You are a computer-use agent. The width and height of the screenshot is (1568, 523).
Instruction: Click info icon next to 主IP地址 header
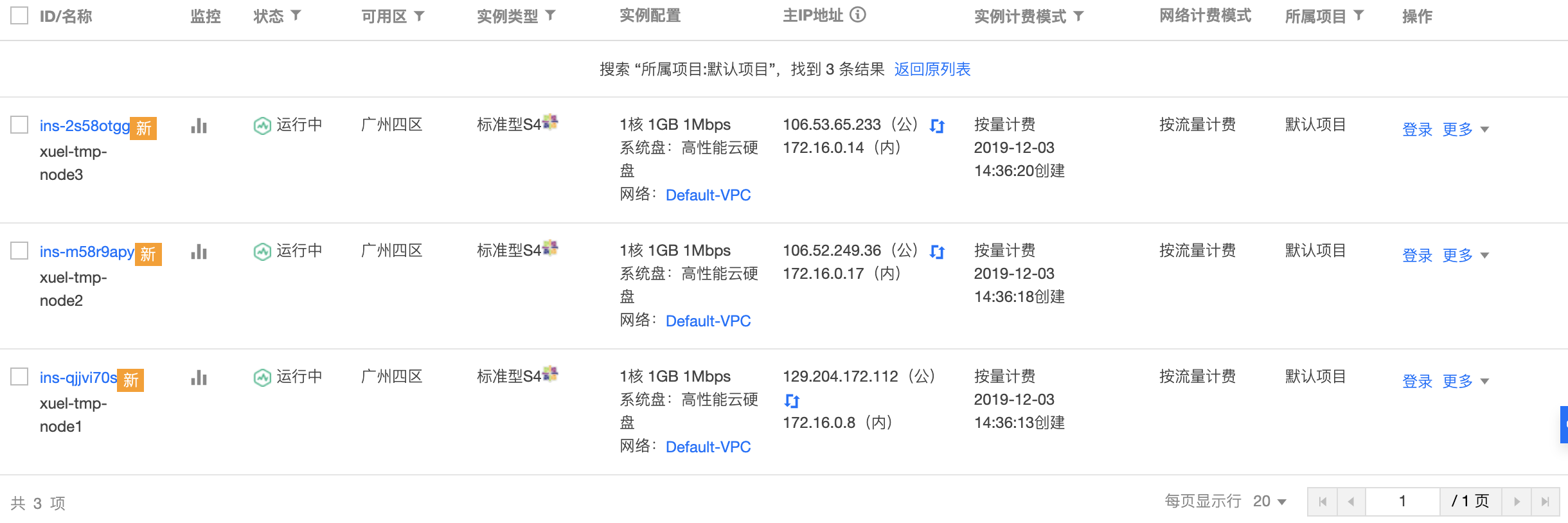858,15
